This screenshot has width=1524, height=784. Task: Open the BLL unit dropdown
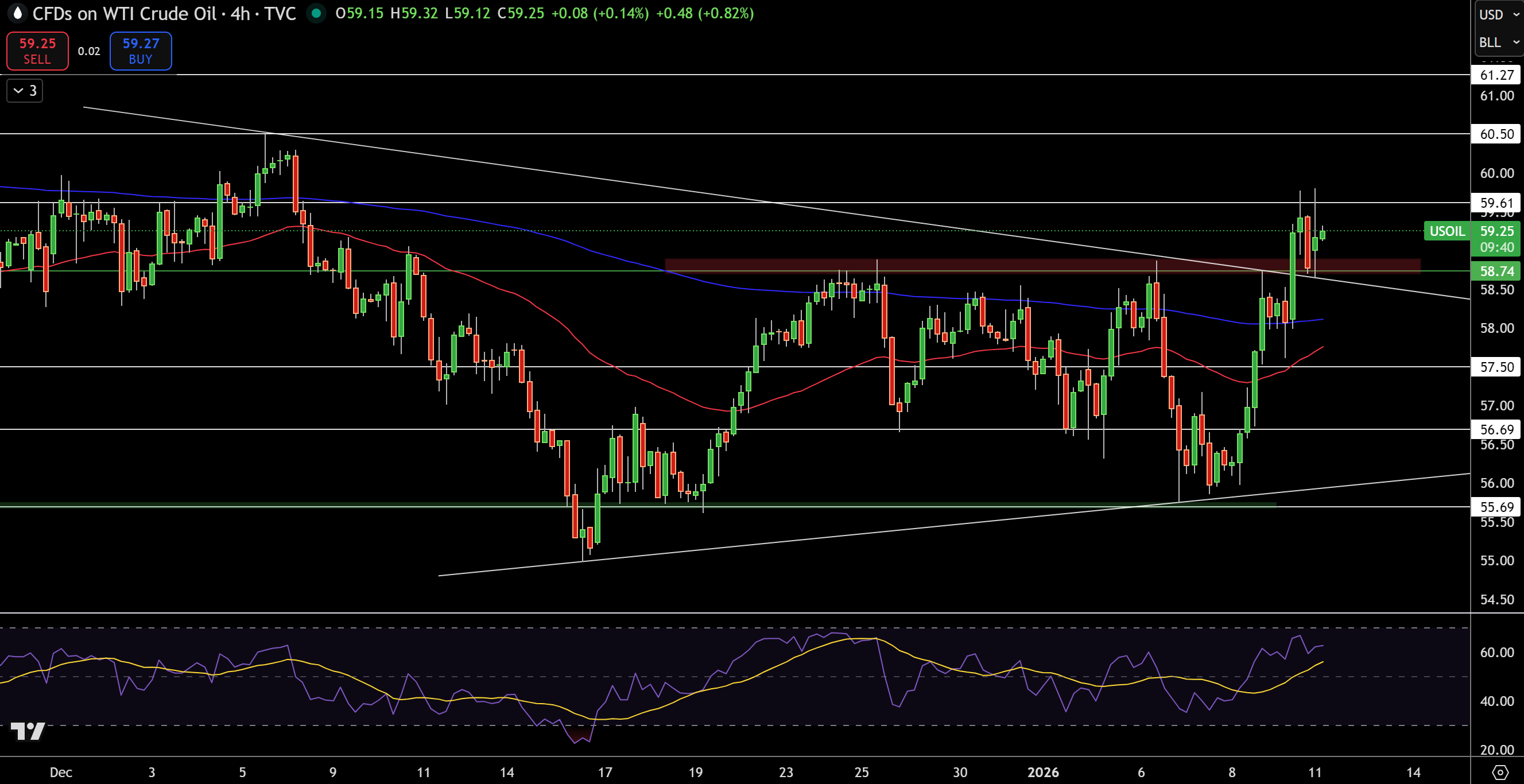(1498, 42)
